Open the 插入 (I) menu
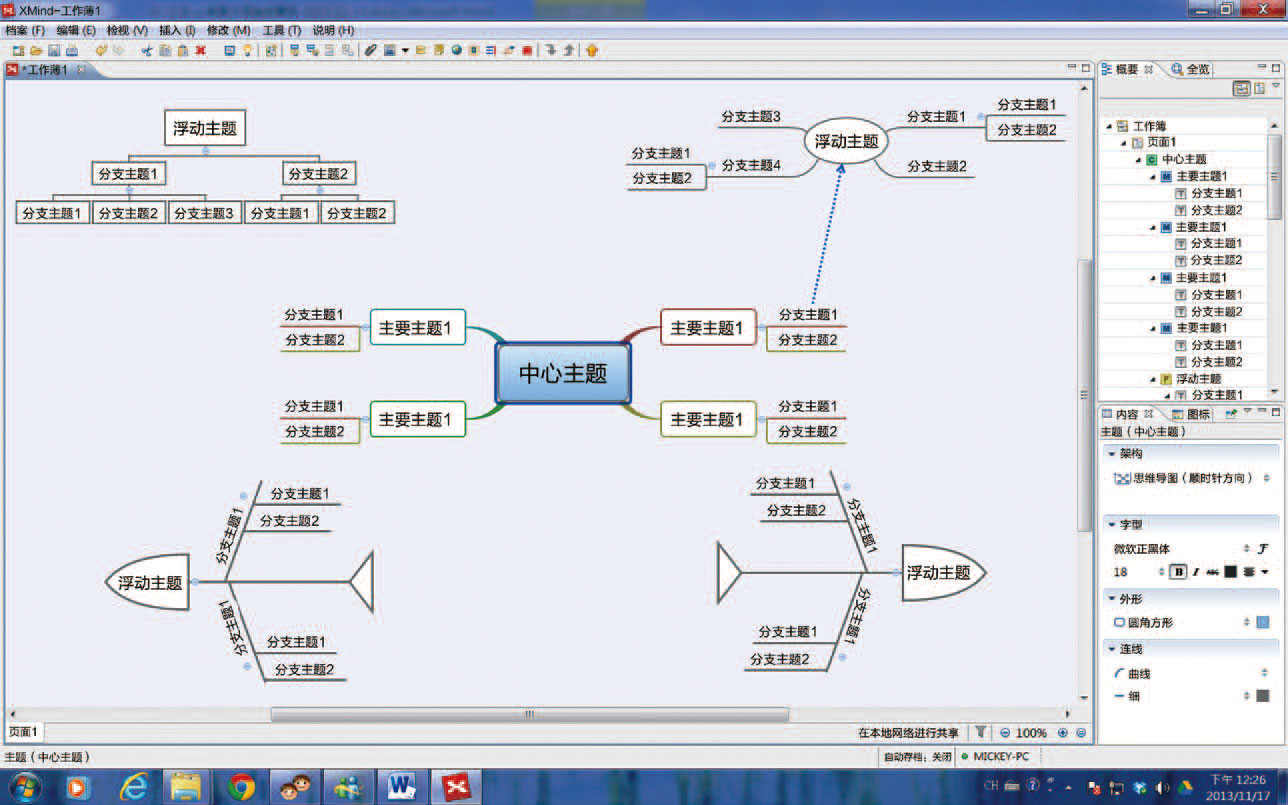Screen dimensions: 1288x805 (x=177, y=31)
